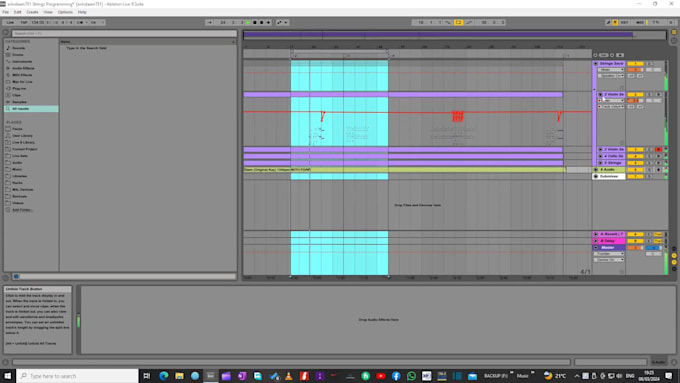The width and height of the screenshot is (680, 383).
Task: Unfold the A Reverb return track
Action: 596,234
